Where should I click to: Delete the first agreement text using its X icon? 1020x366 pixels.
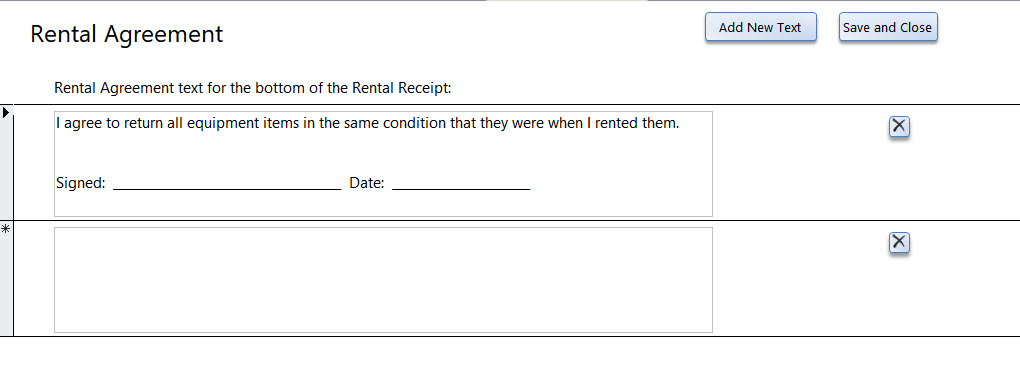point(899,125)
